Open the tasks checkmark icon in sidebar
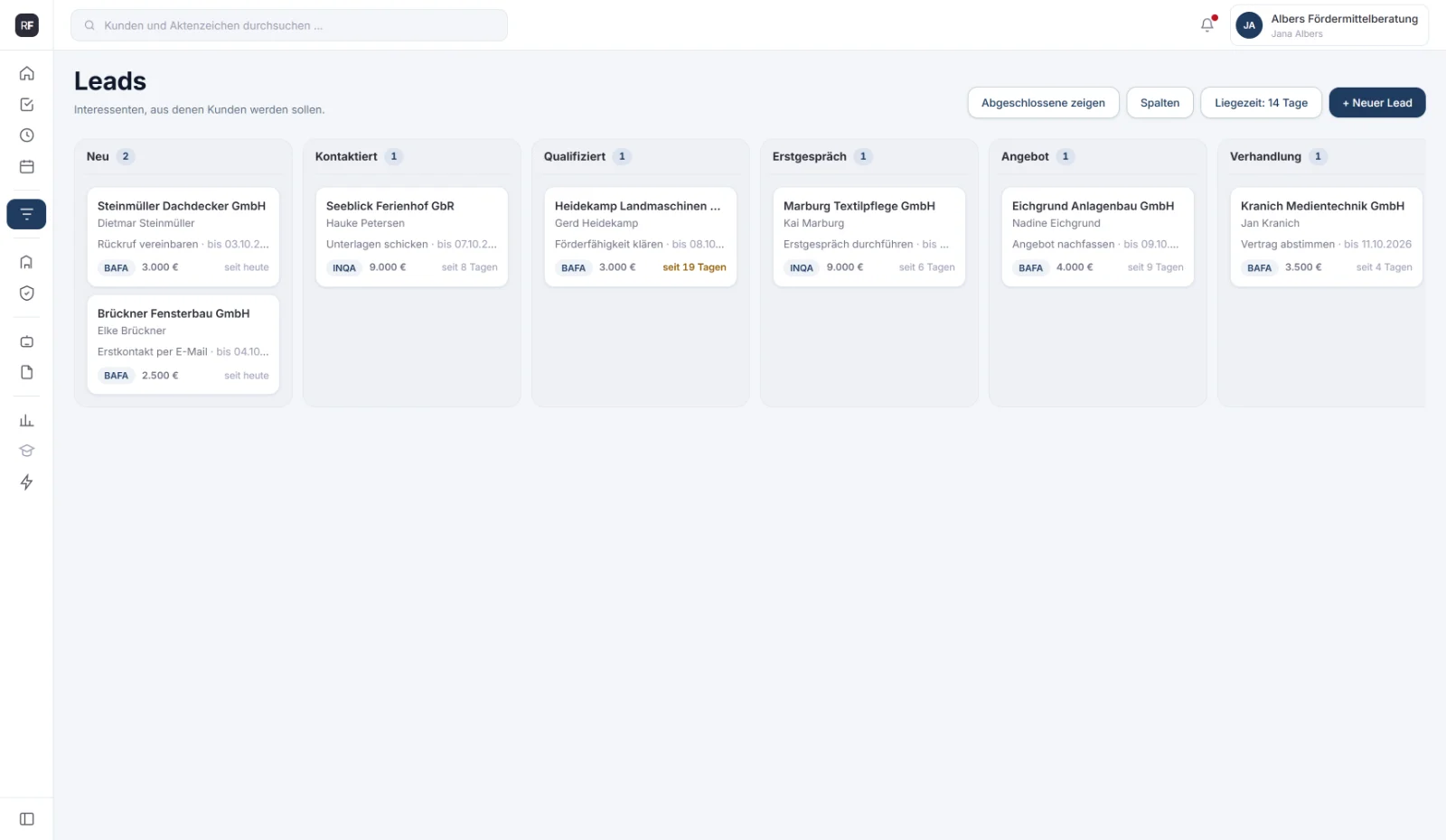 (27, 105)
